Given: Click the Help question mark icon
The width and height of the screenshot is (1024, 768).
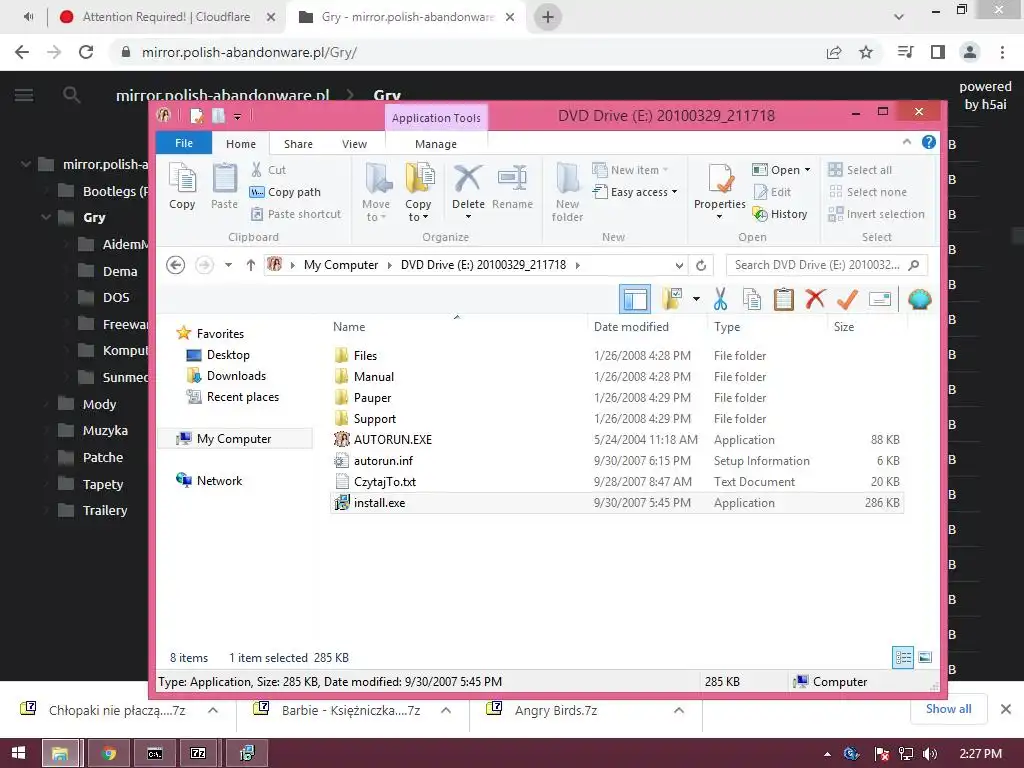Looking at the screenshot, I should [929, 142].
